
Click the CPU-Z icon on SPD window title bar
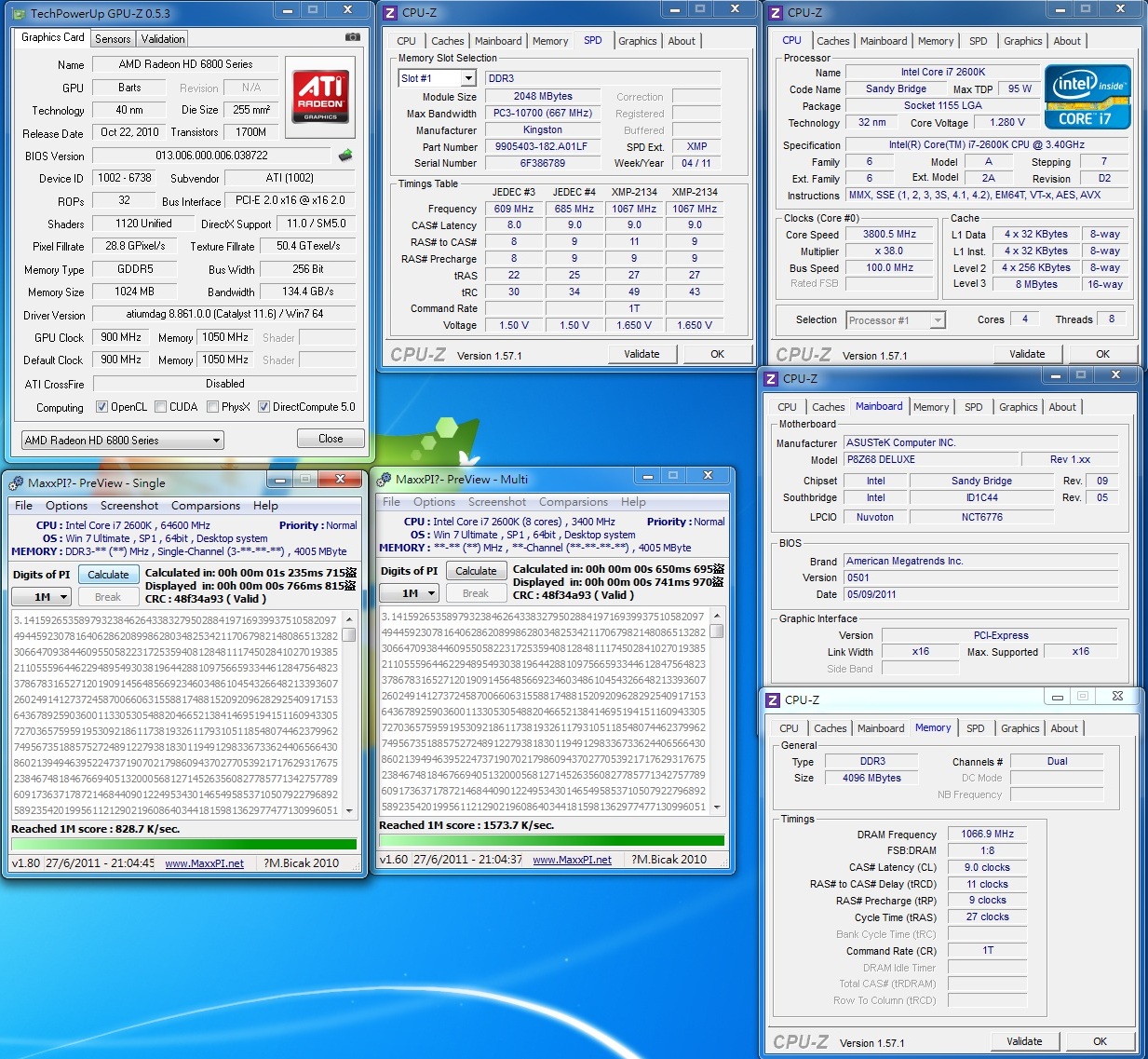[392, 13]
